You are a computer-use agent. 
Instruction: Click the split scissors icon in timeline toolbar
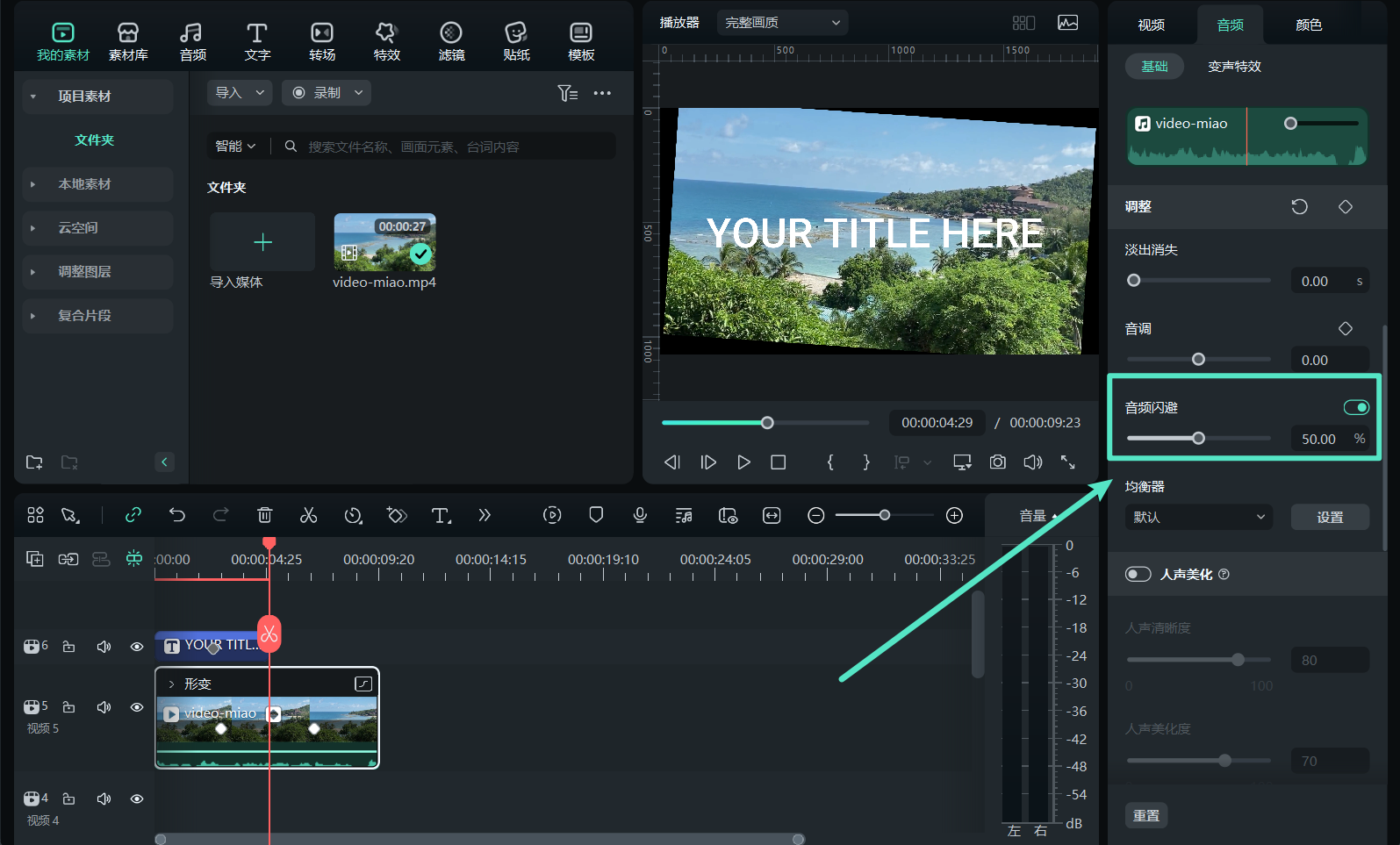[x=308, y=515]
